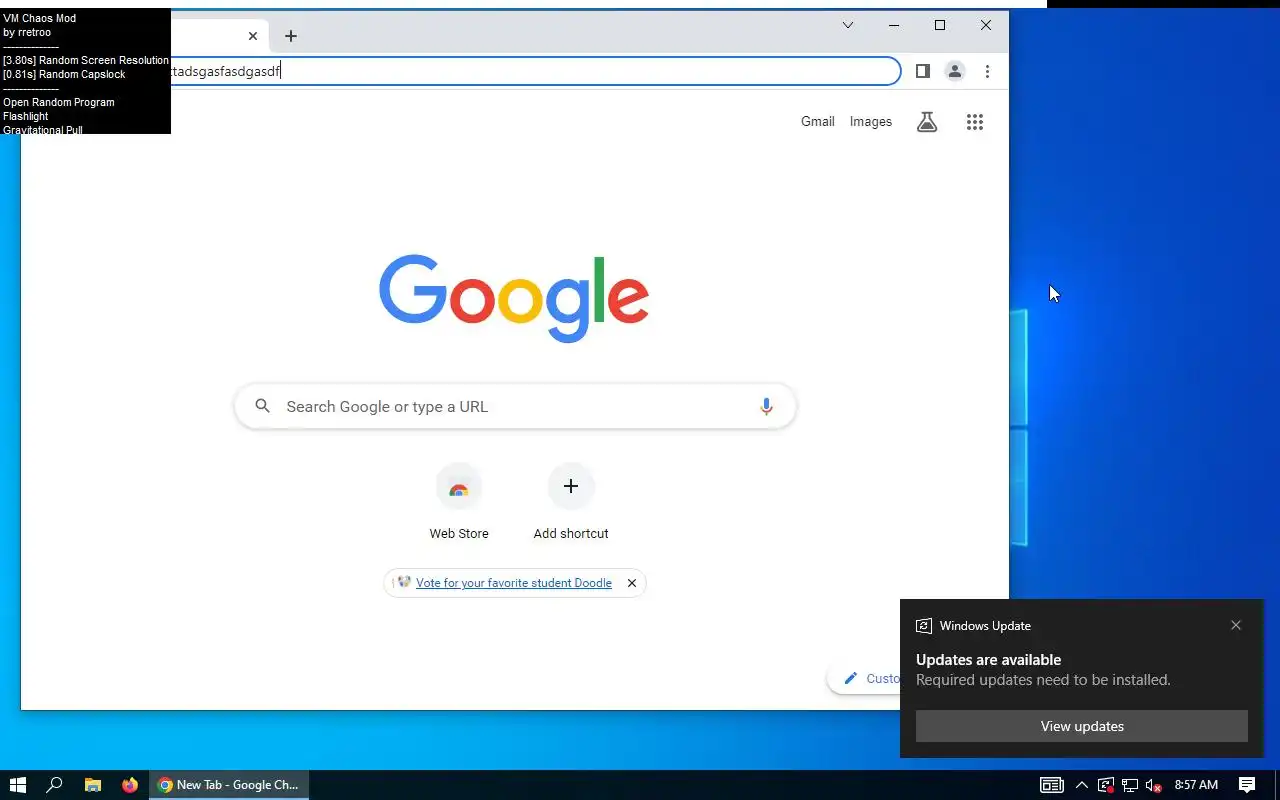
Task: Open Web Store shortcut
Action: (x=459, y=503)
